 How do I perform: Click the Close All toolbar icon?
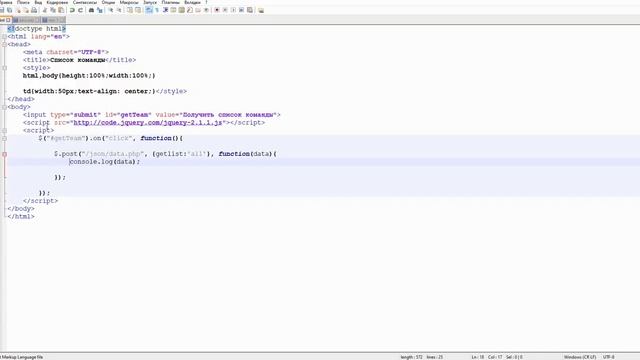(27, 10)
